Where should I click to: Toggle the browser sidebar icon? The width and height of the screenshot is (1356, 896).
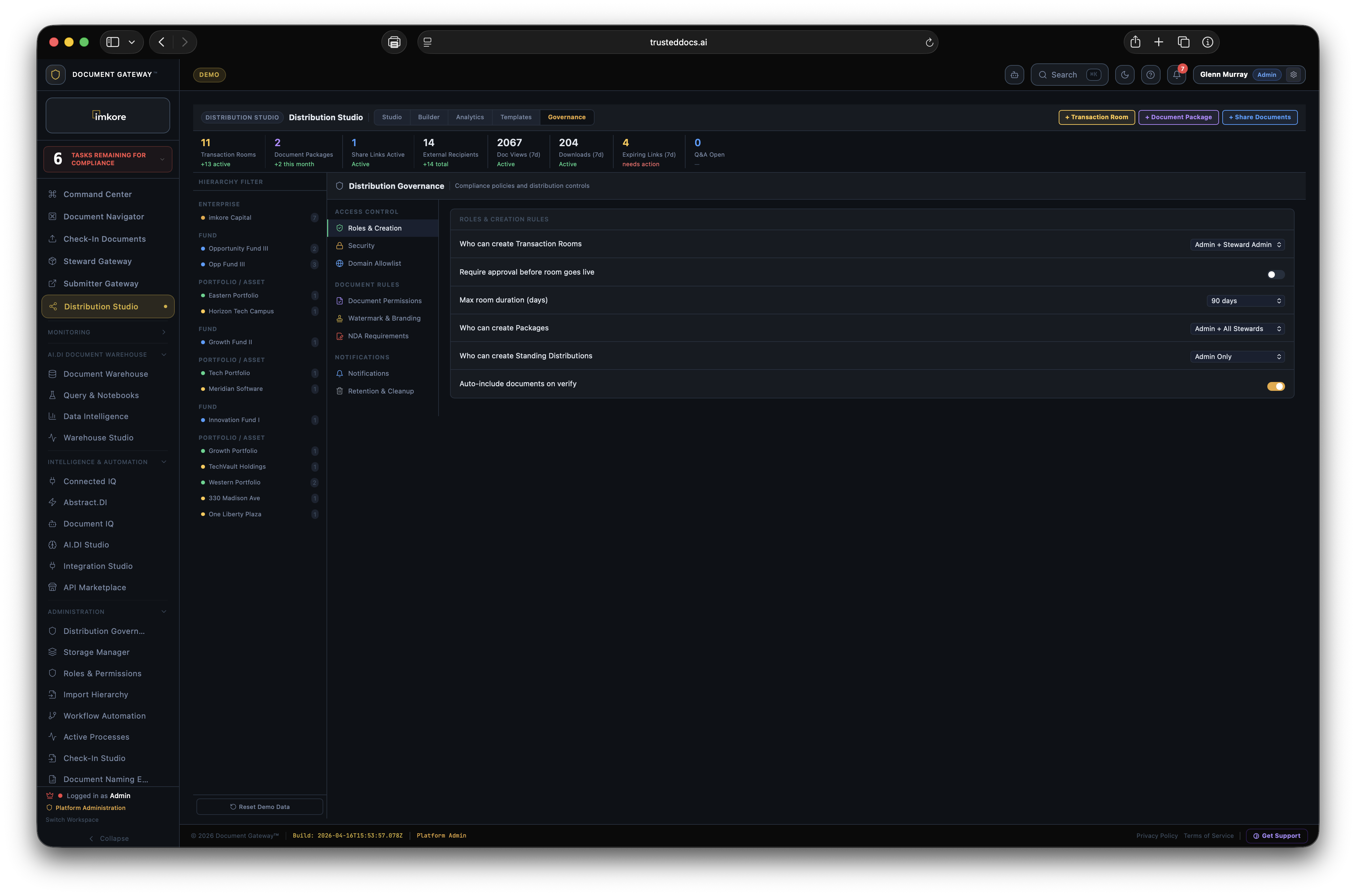click(113, 42)
